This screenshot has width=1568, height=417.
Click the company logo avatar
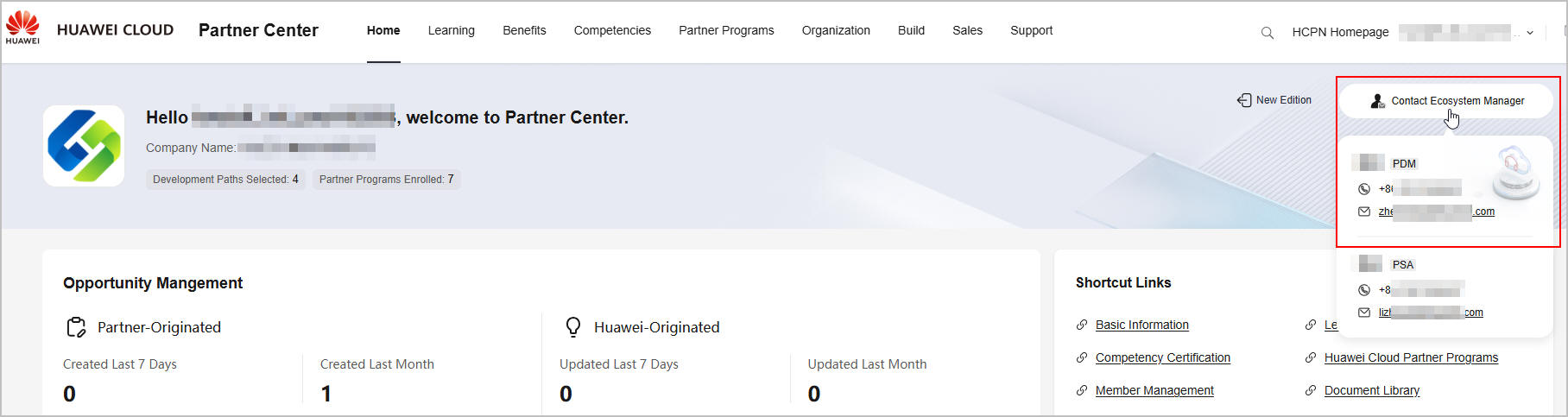84,146
